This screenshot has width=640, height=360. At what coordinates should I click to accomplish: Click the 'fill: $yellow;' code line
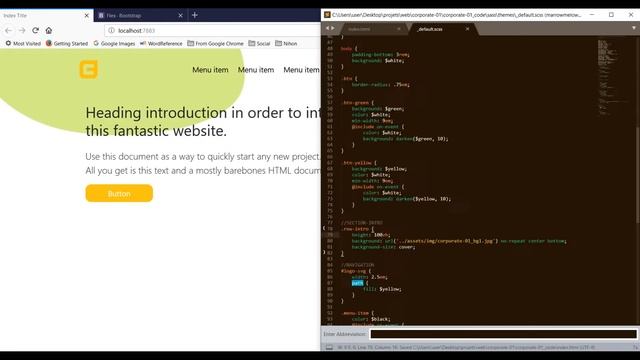point(382,289)
